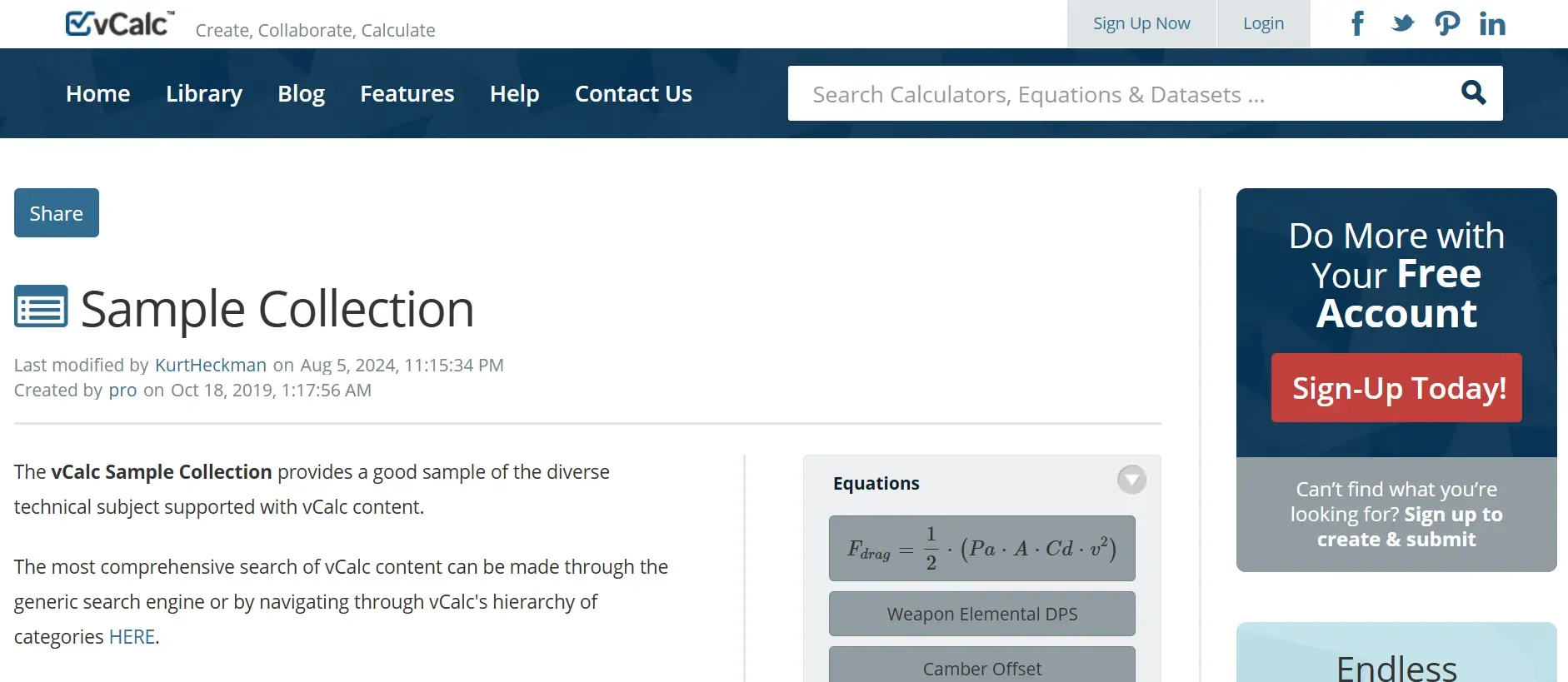Open vCalc's Pinterest page
Image resolution: width=1568 pixels, height=682 pixels.
point(1447,23)
